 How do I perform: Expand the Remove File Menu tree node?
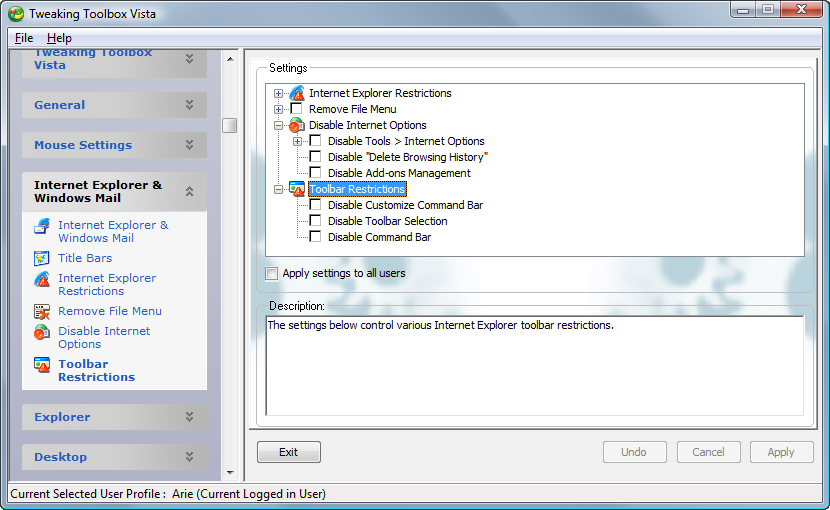pyautogui.click(x=278, y=110)
